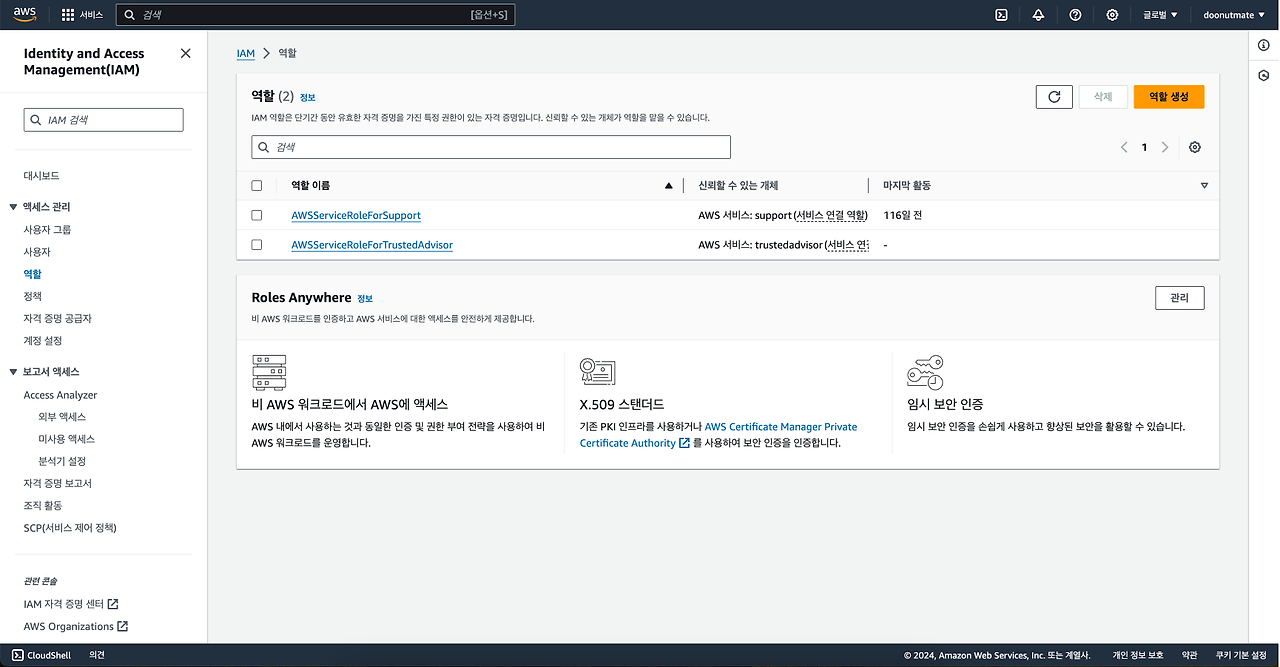
Task: Open 약관 footer link
Action: [x=1190, y=655]
